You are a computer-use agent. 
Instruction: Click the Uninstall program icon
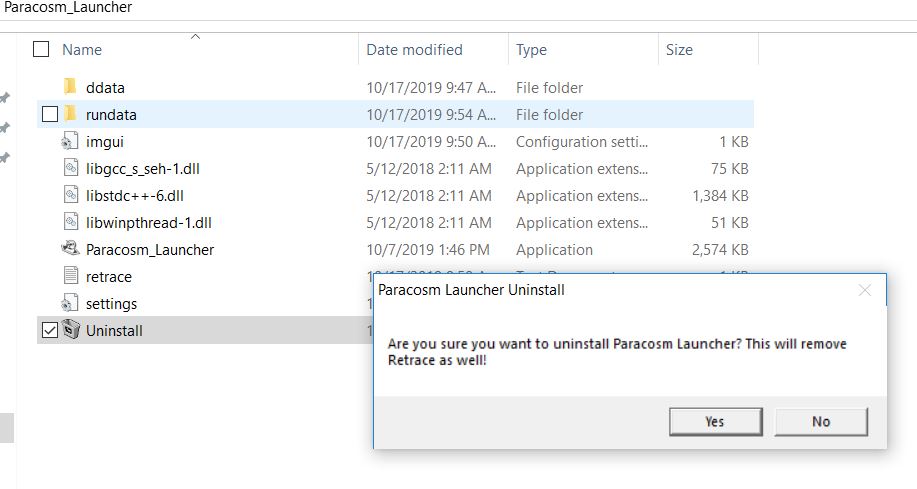pos(70,329)
